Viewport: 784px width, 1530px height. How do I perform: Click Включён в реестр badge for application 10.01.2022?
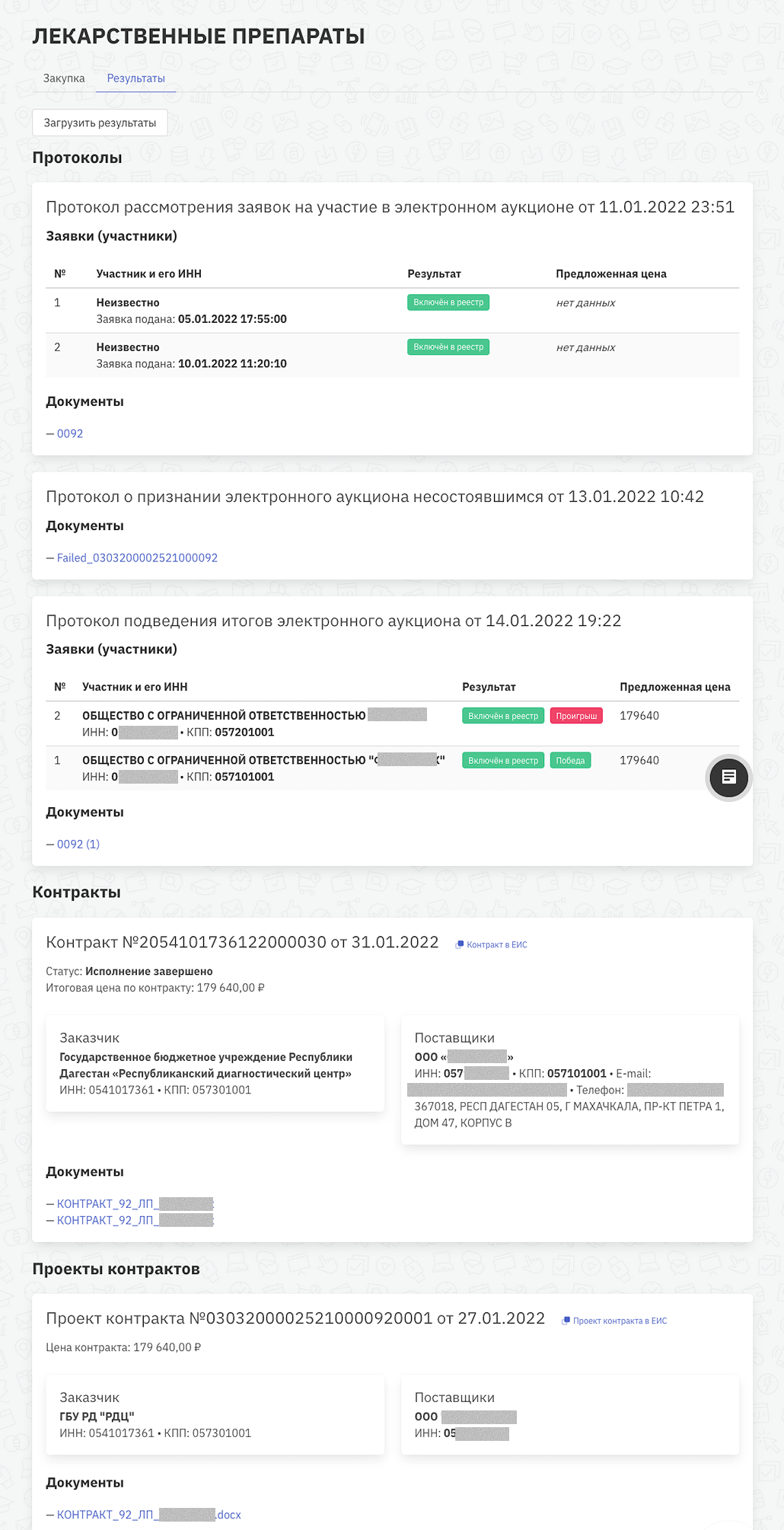(x=448, y=347)
